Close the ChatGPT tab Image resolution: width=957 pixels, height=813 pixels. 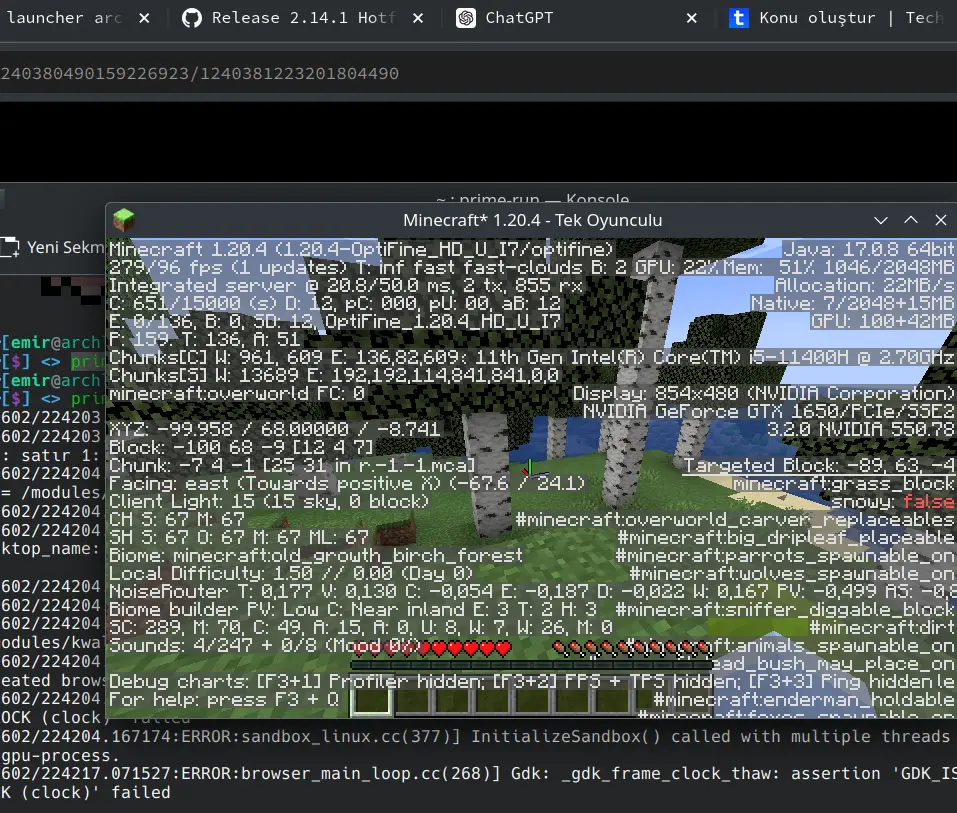tap(692, 18)
